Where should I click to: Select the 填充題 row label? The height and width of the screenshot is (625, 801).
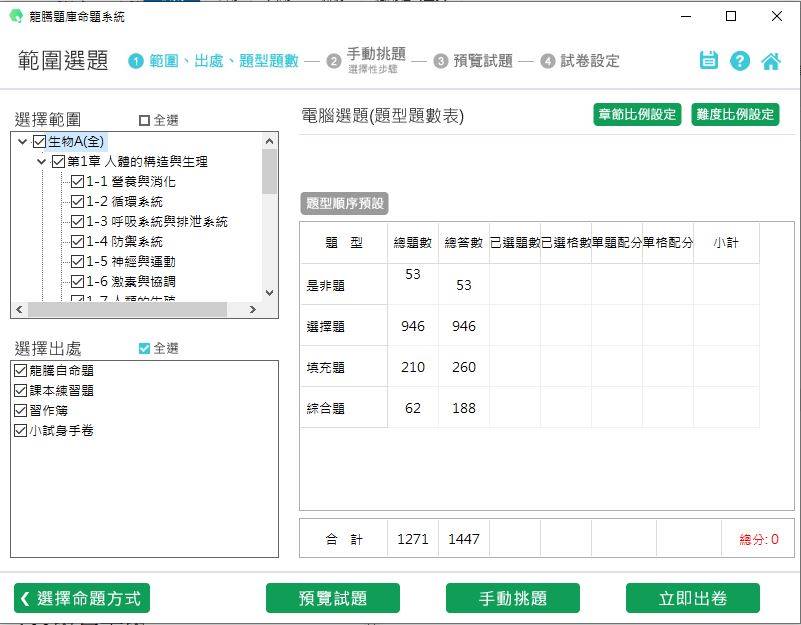point(325,367)
